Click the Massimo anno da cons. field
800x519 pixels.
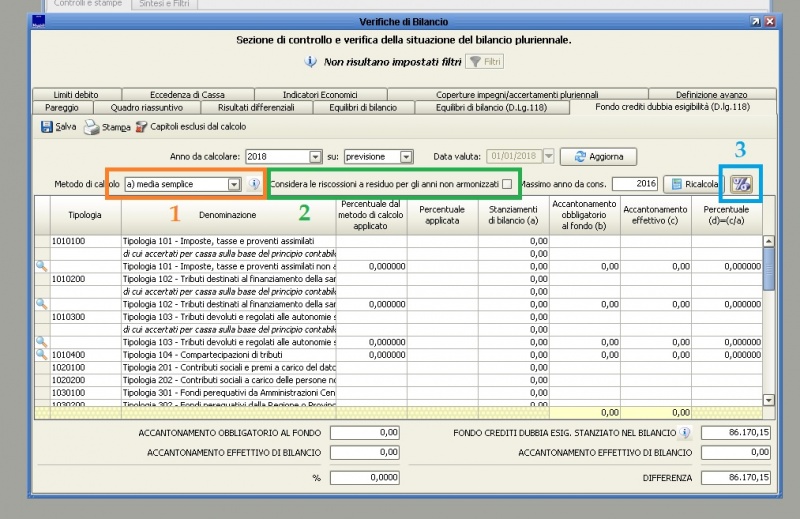pyautogui.click(x=634, y=184)
